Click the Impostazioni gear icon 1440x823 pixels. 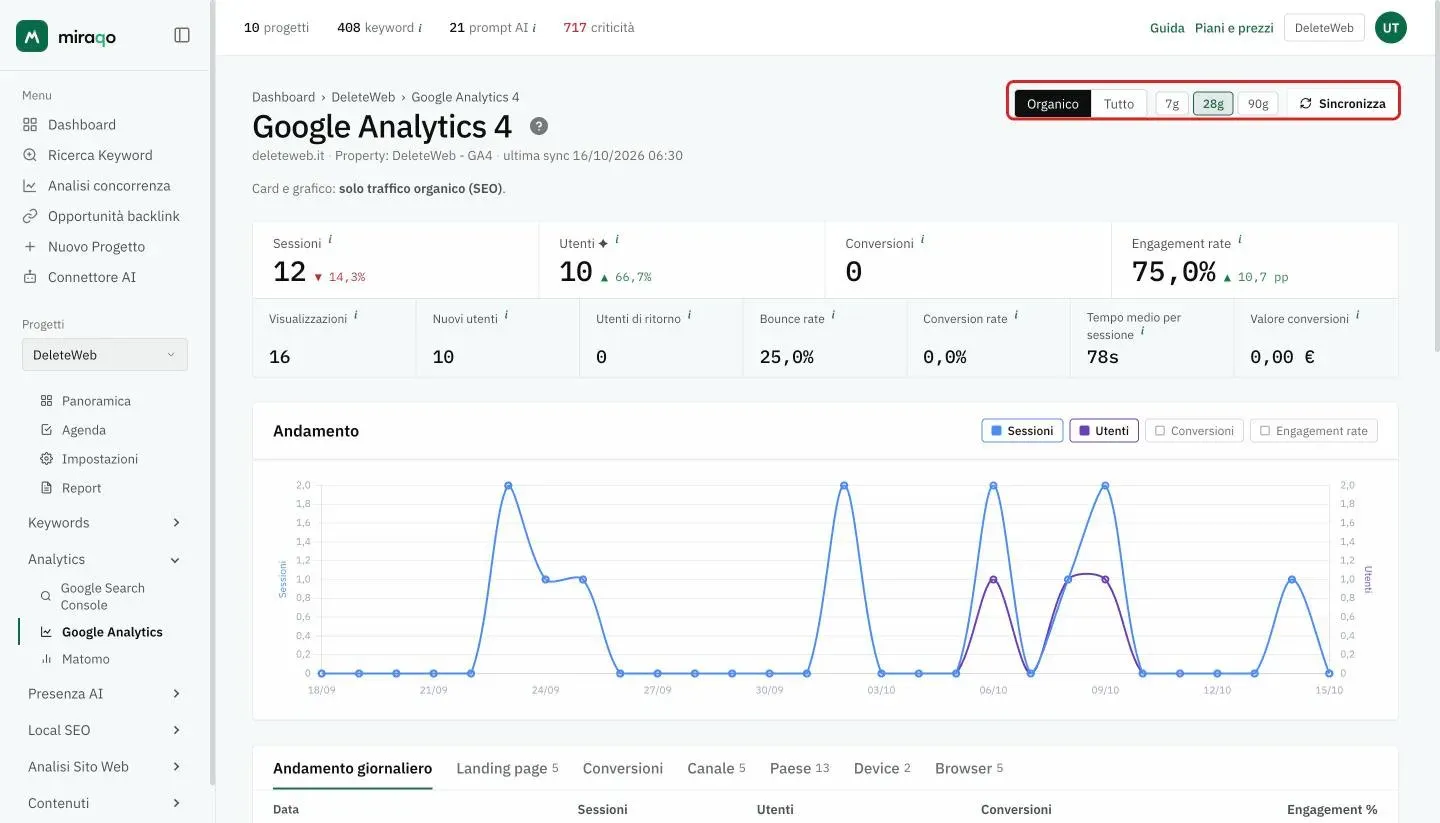[46, 459]
